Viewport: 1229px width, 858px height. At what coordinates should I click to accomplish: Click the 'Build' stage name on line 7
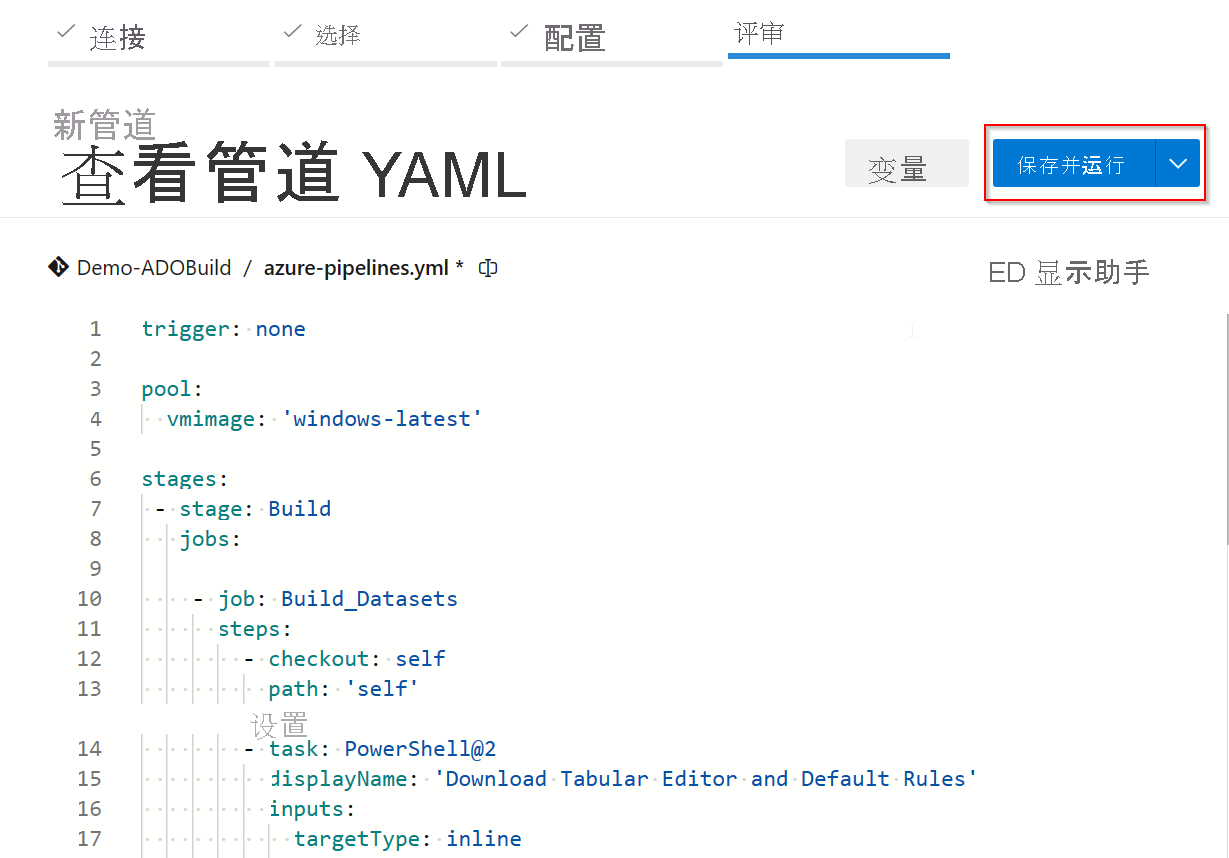point(300,509)
